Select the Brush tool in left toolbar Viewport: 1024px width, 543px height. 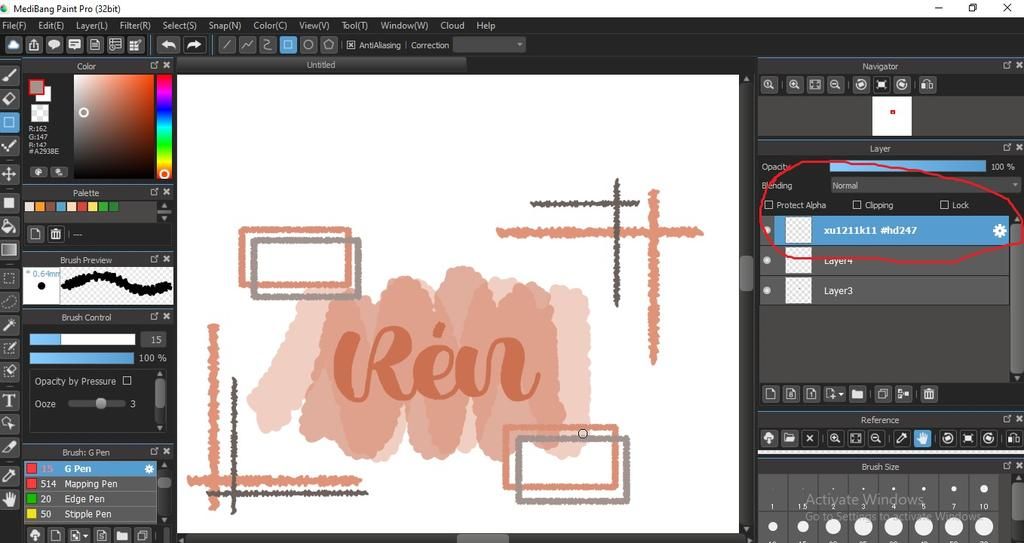pyautogui.click(x=9, y=76)
